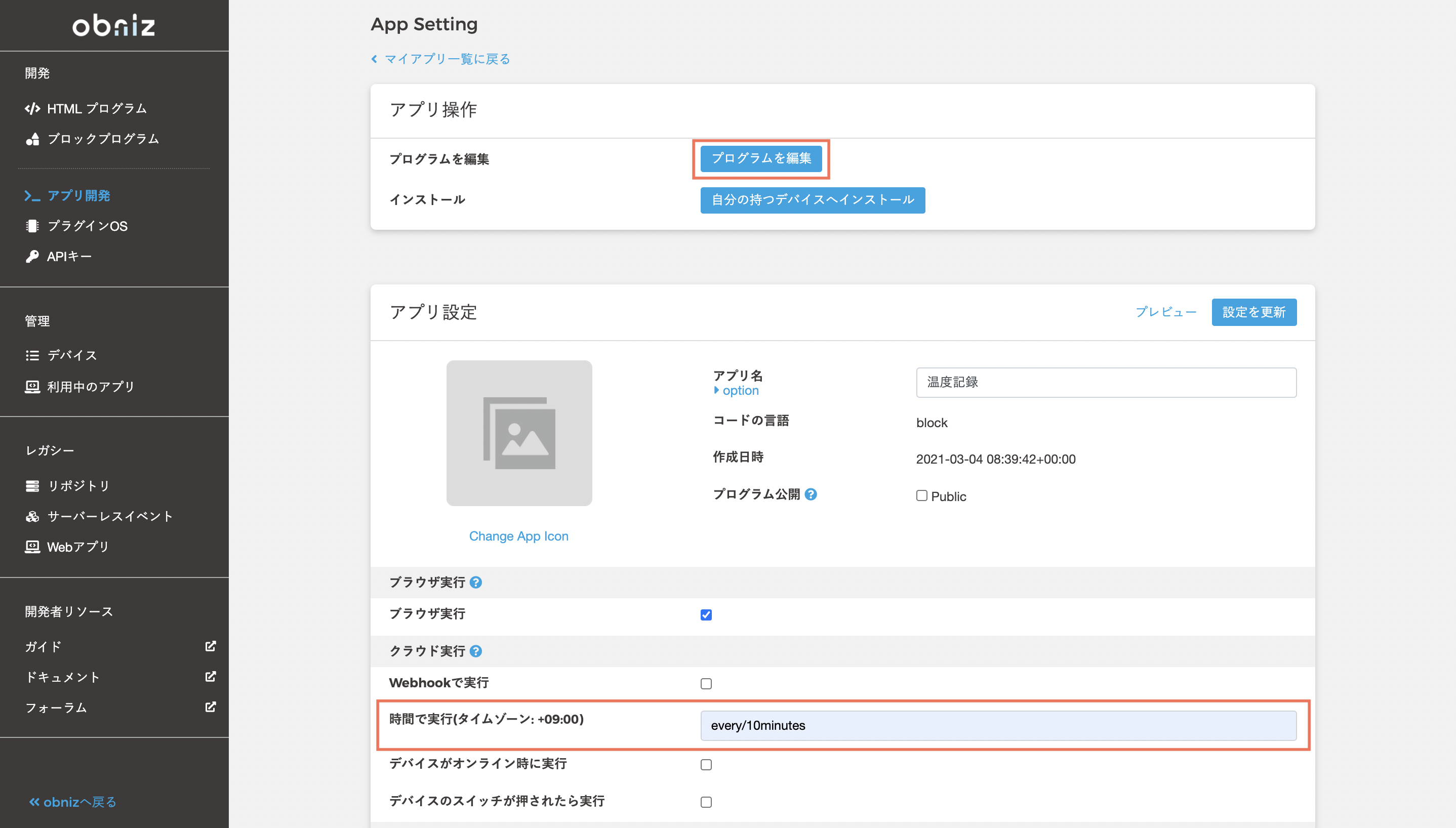Uncheck the ブラウザ実行 checkbox
1456x828 pixels.
[706, 615]
